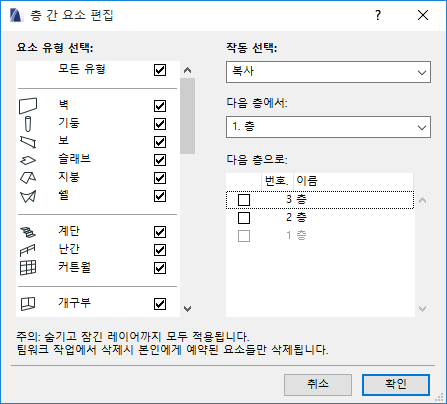Toggle the 지붕 checkbox
The height and width of the screenshot is (404, 447).
tap(160, 178)
